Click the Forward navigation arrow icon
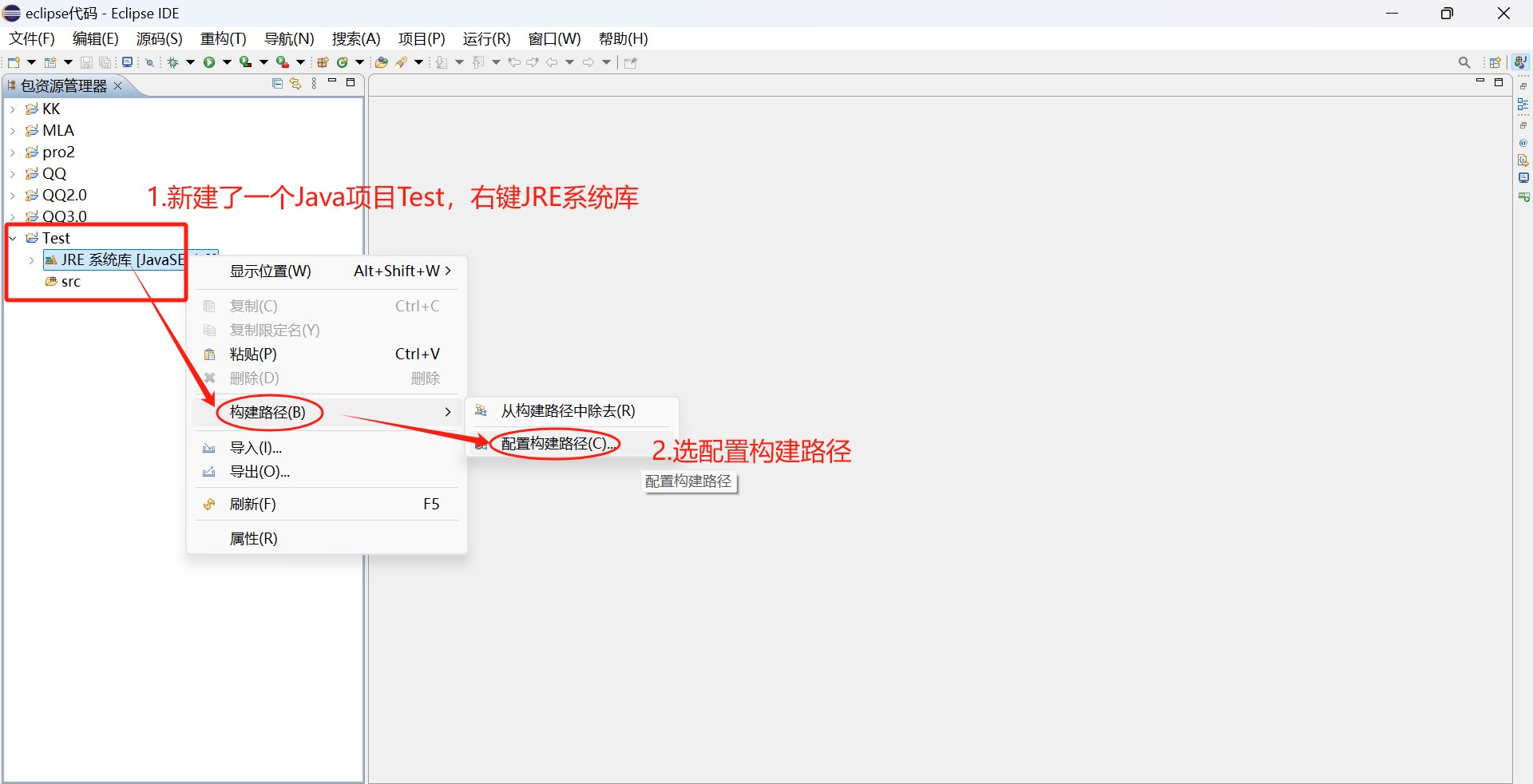The width and height of the screenshot is (1533, 784). [588, 62]
